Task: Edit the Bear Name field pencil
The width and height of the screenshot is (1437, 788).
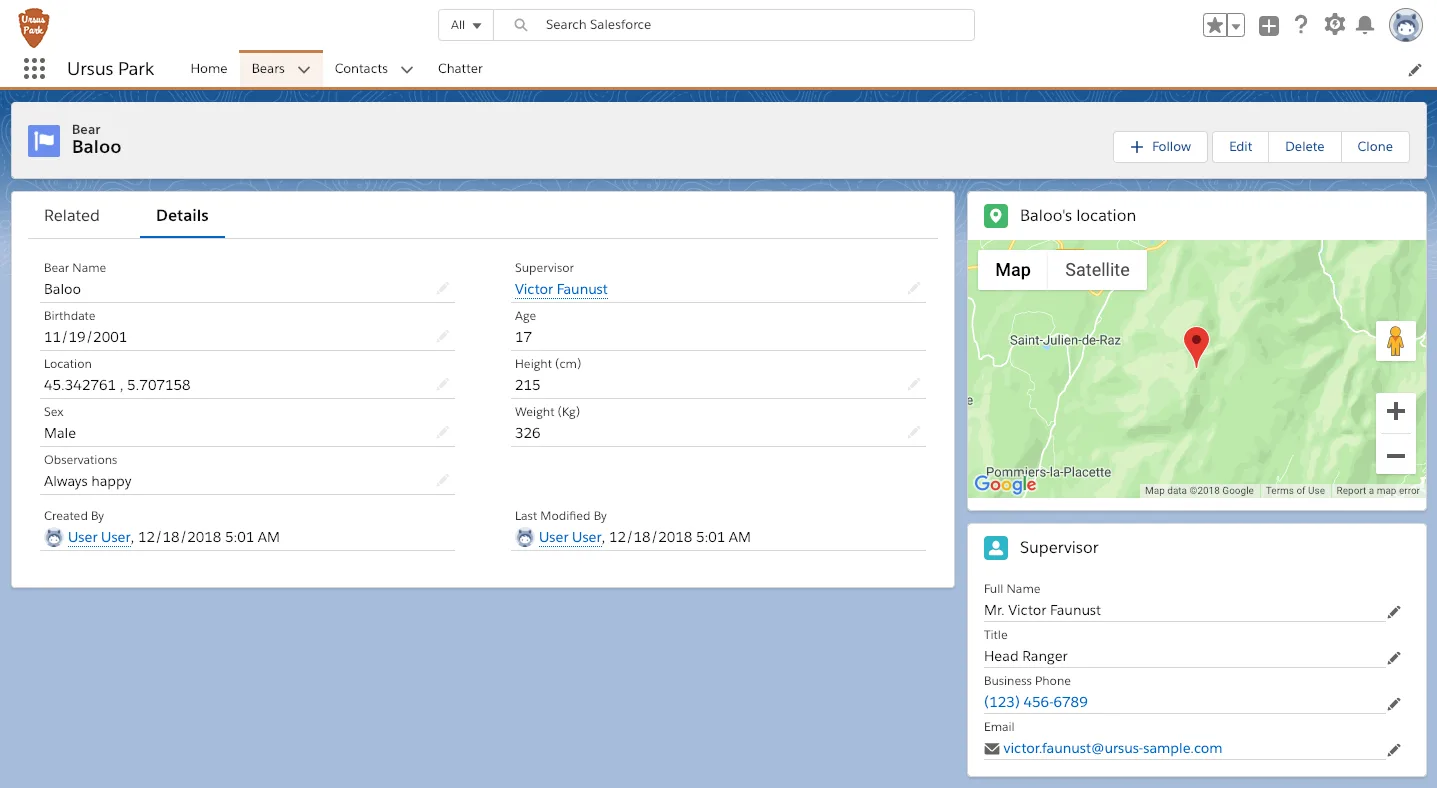Action: (x=443, y=288)
